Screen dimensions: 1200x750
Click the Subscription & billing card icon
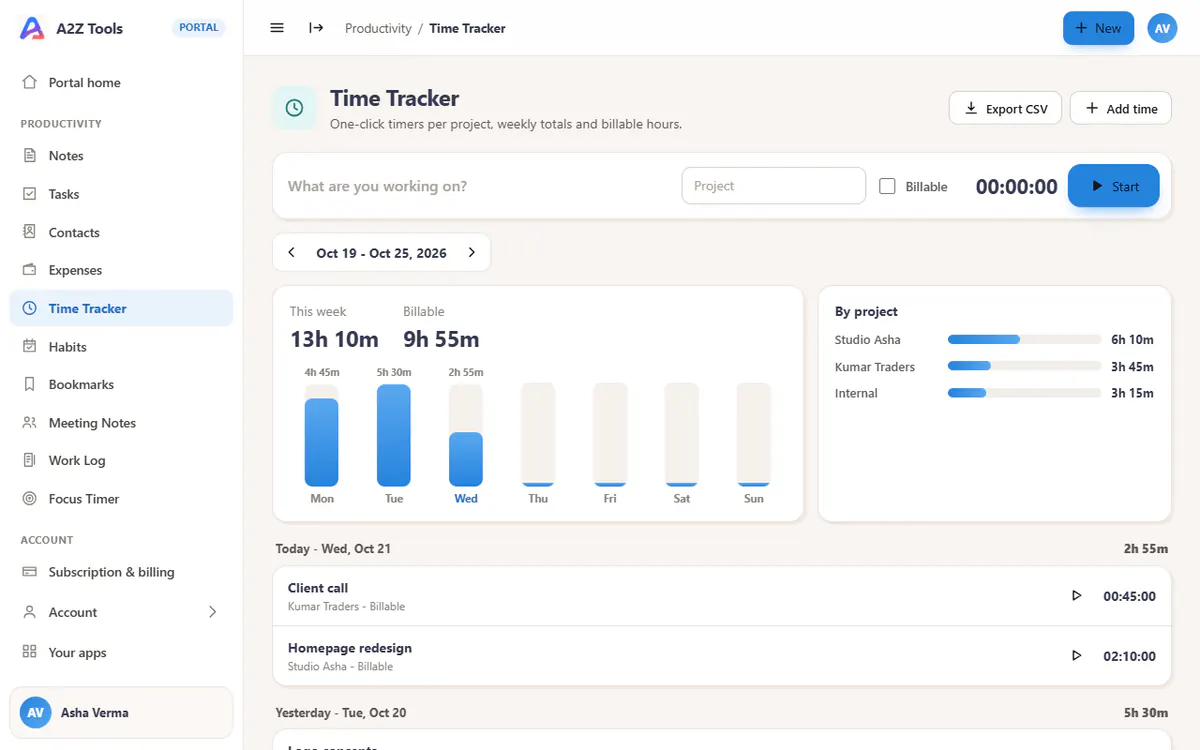[30, 572]
